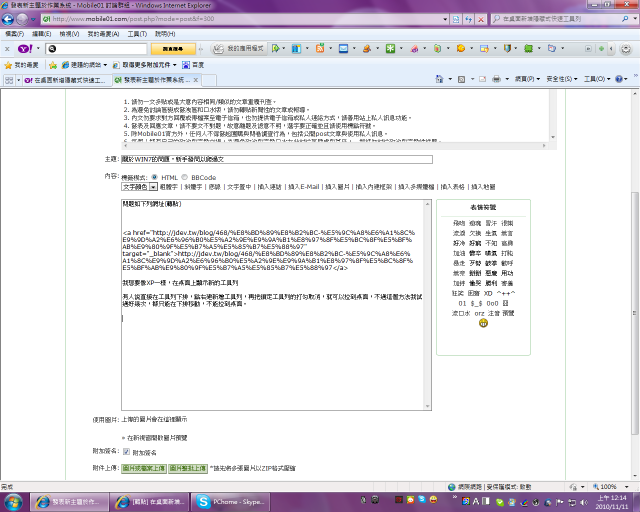
Task: Click the search magnifier in IE search box
Action: (624, 19)
